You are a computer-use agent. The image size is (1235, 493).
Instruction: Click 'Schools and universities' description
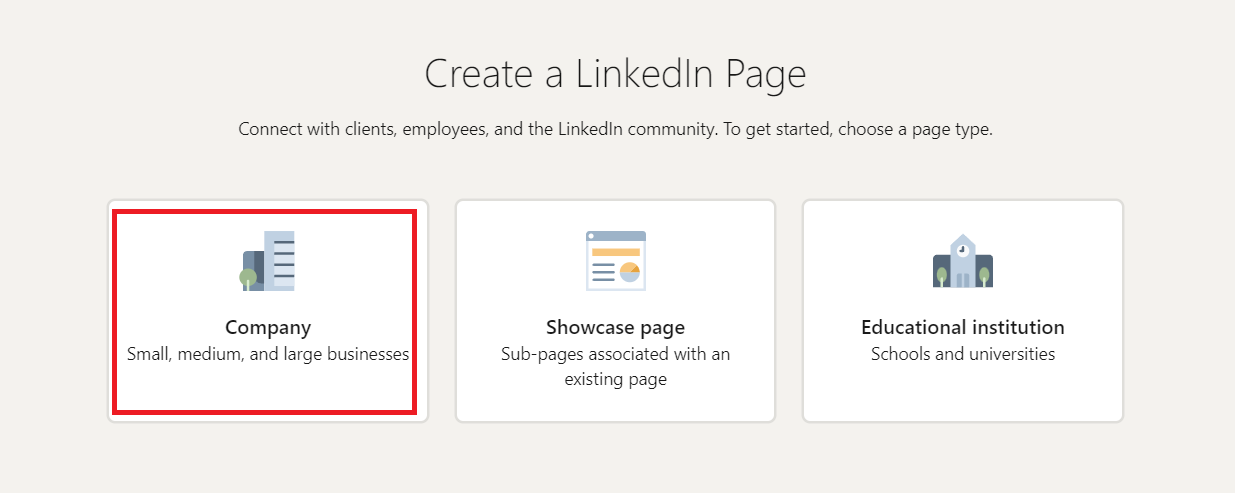click(962, 354)
